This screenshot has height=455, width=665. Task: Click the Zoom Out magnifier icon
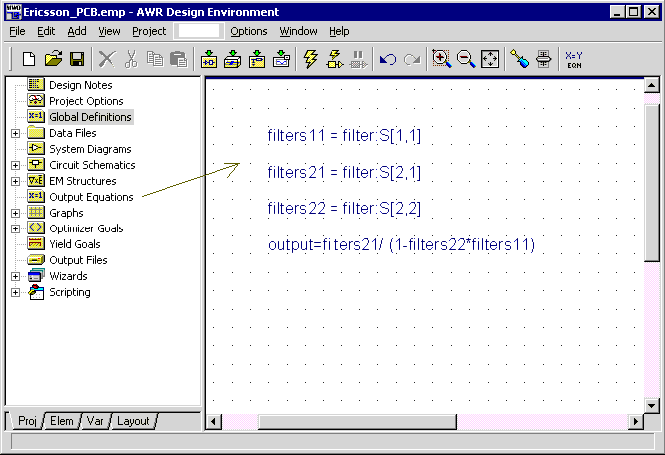tap(466, 59)
